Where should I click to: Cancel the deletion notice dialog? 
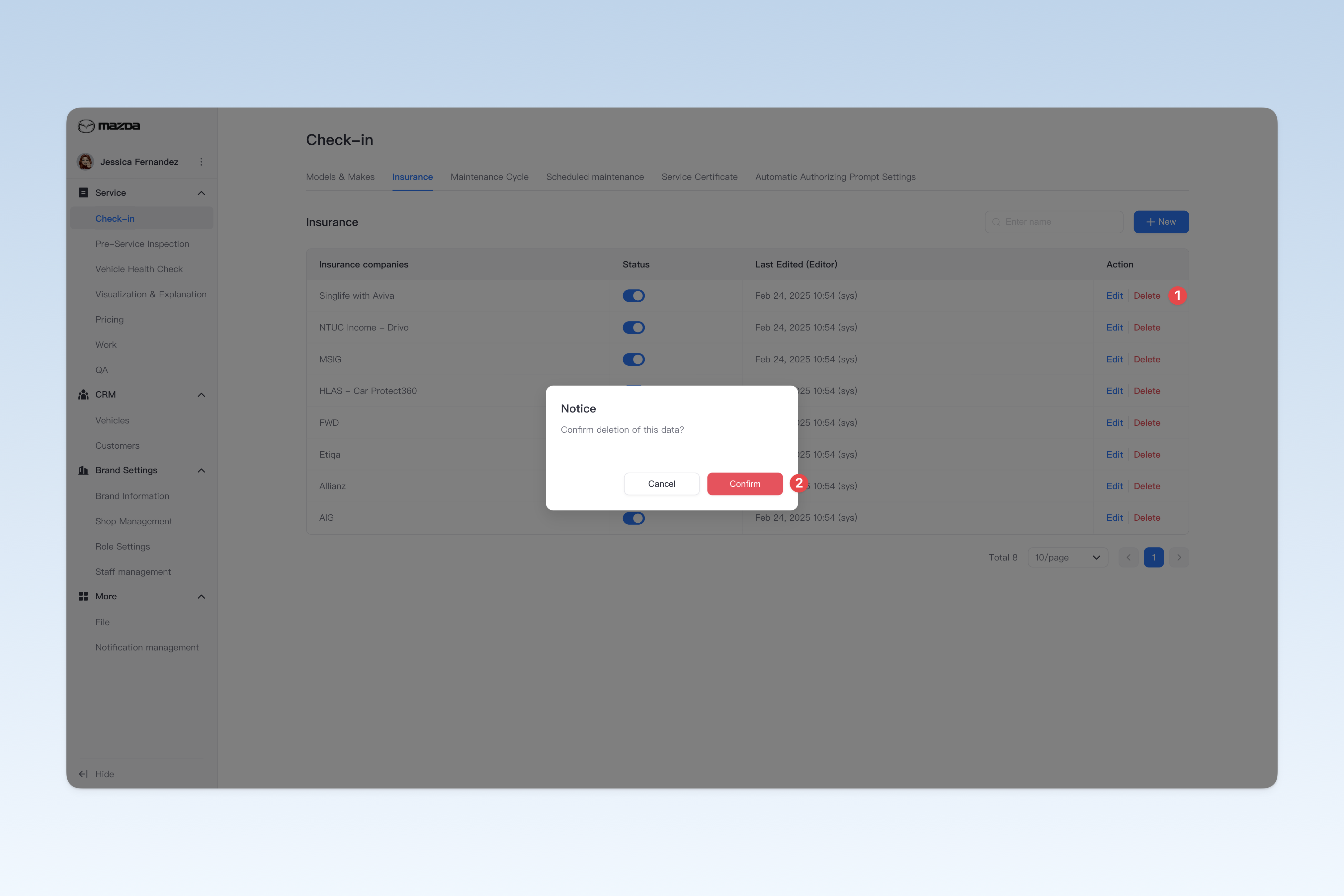661,484
